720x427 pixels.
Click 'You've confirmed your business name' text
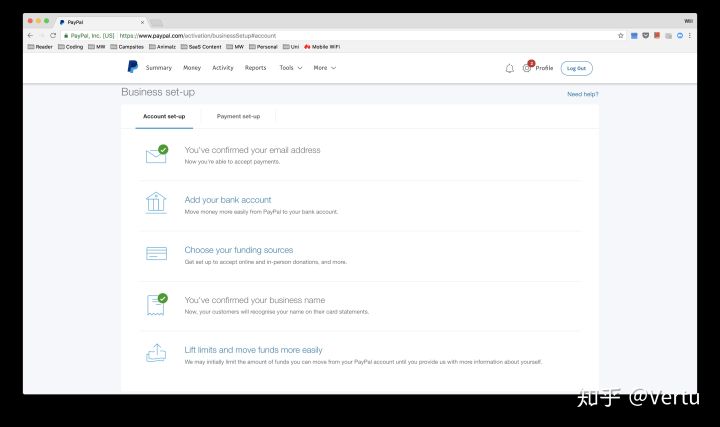pyautogui.click(x=255, y=300)
